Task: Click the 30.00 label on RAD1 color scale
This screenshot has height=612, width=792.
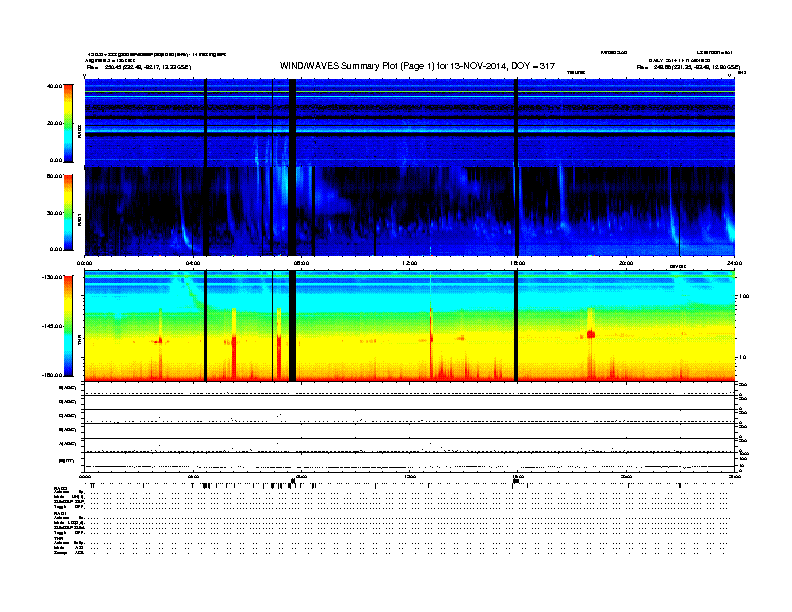Action: pyautogui.click(x=54, y=213)
